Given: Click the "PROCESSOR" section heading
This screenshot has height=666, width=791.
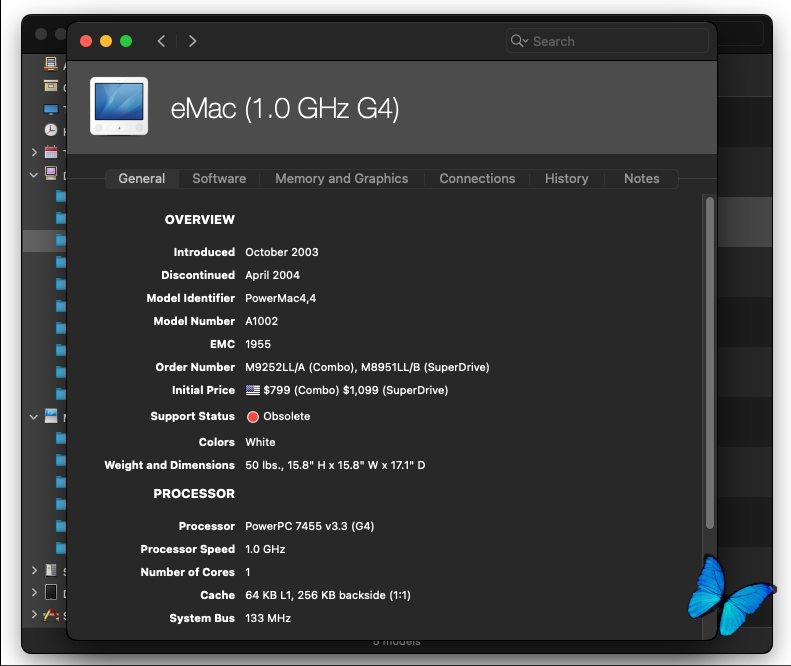Looking at the screenshot, I should [194, 493].
